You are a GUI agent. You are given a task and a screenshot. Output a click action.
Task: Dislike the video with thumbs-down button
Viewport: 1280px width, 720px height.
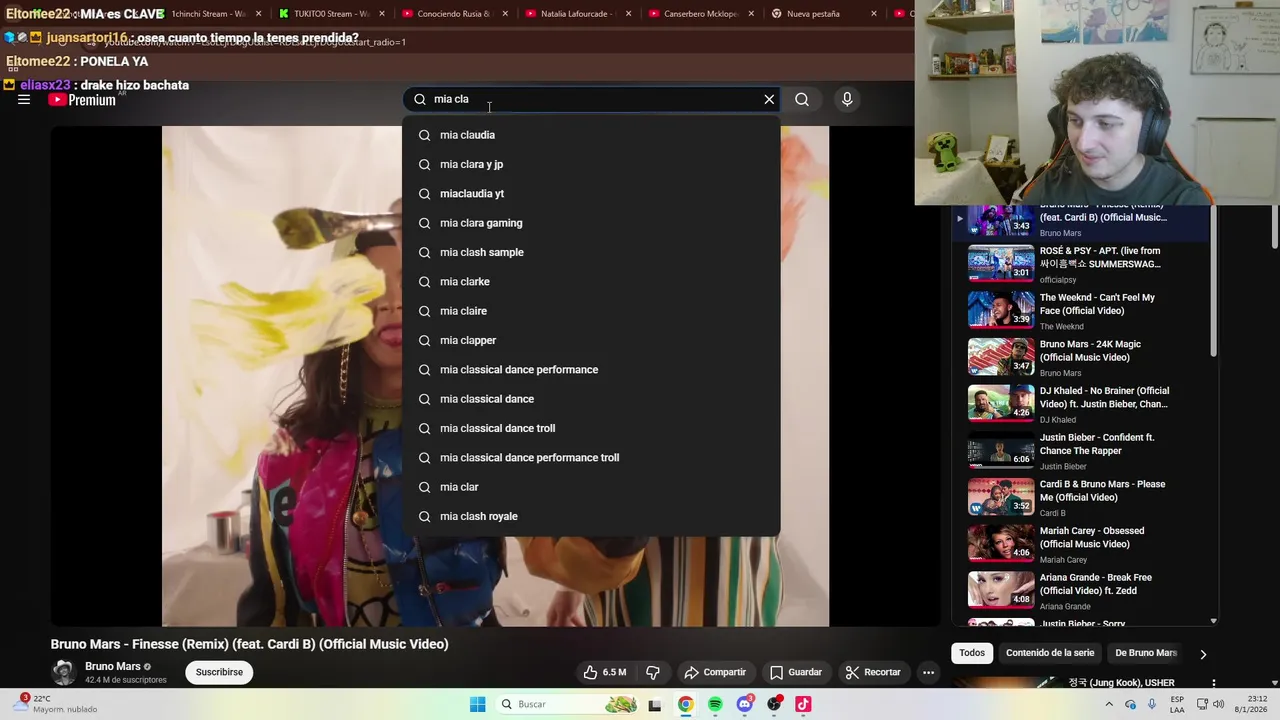[653, 672]
